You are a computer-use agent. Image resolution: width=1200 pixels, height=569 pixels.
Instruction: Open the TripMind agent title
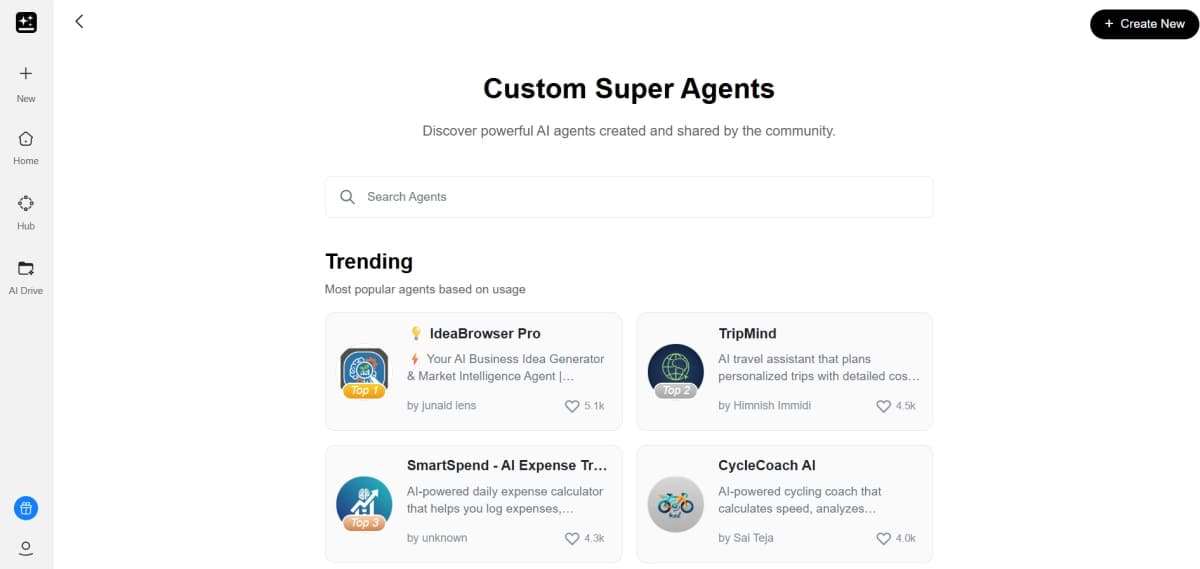coord(747,333)
